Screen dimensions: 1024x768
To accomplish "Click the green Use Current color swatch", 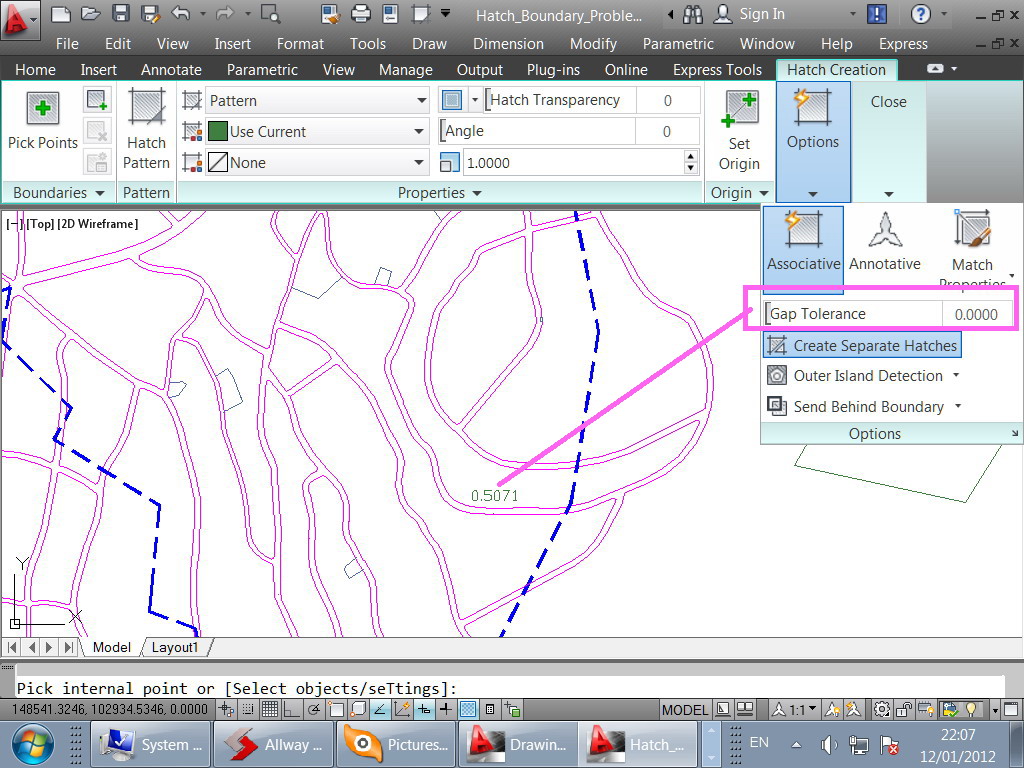I will pyautogui.click(x=217, y=131).
